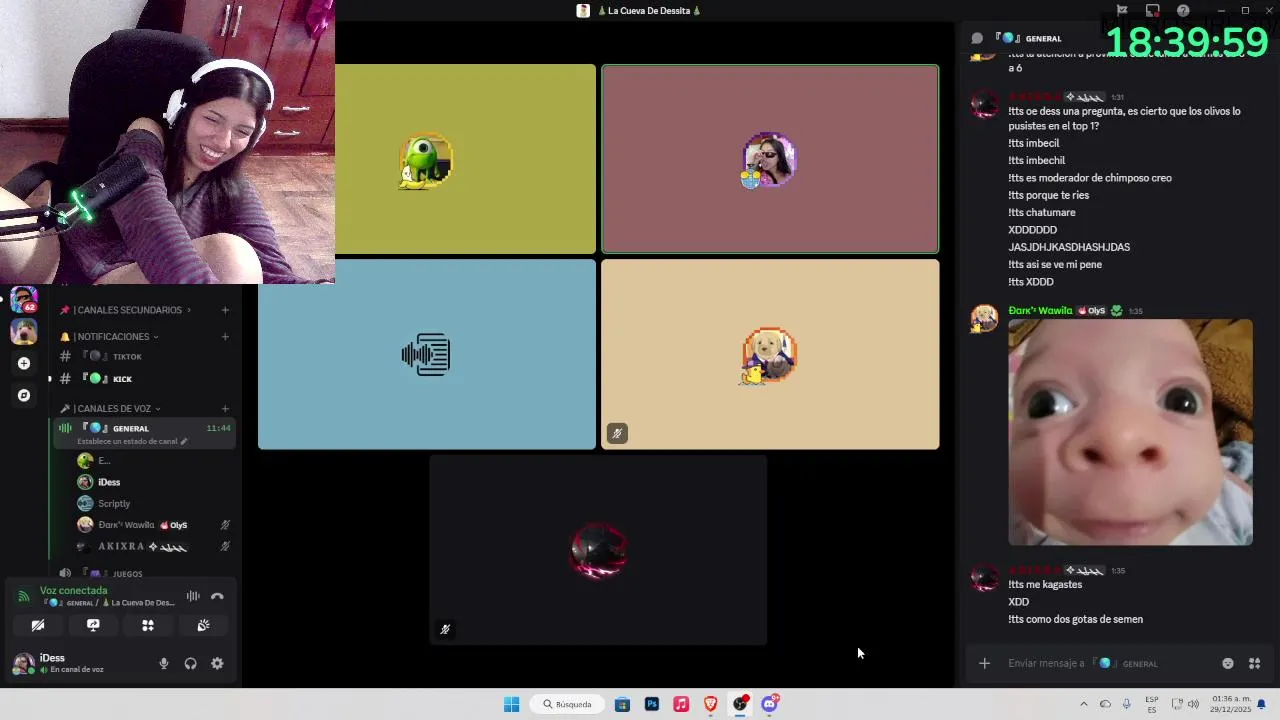Open OBS Studio taskbar icon

pyautogui.click(x=740, y=704)
